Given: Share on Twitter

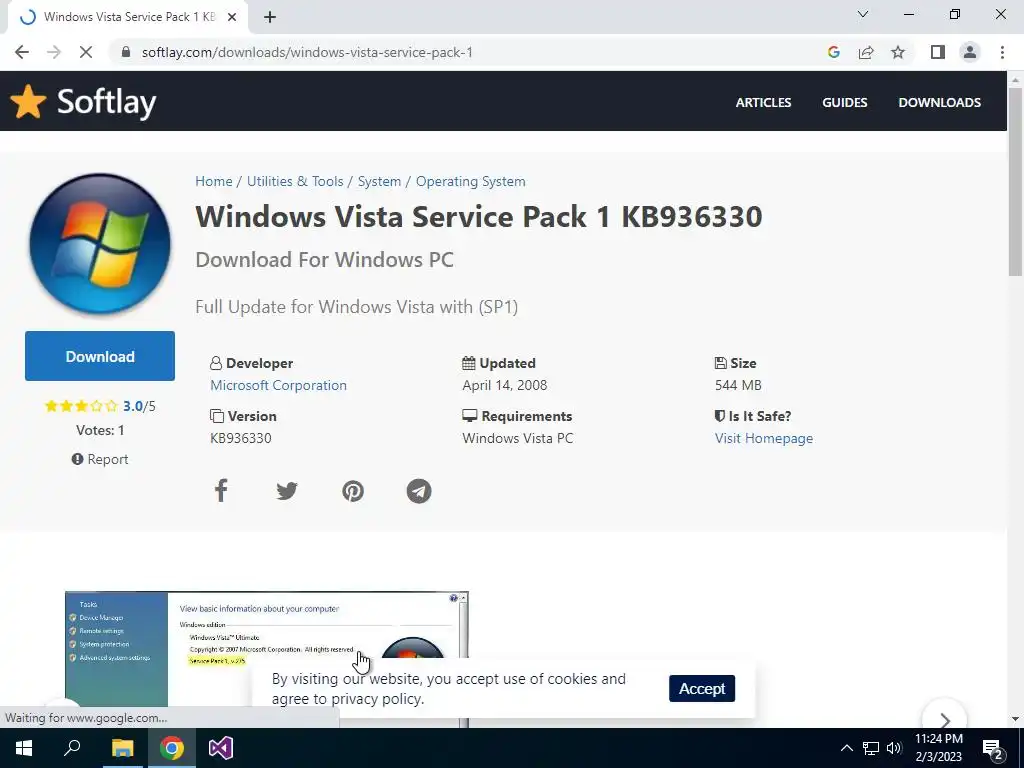Looking at the screenshot, I should [287, 490].
